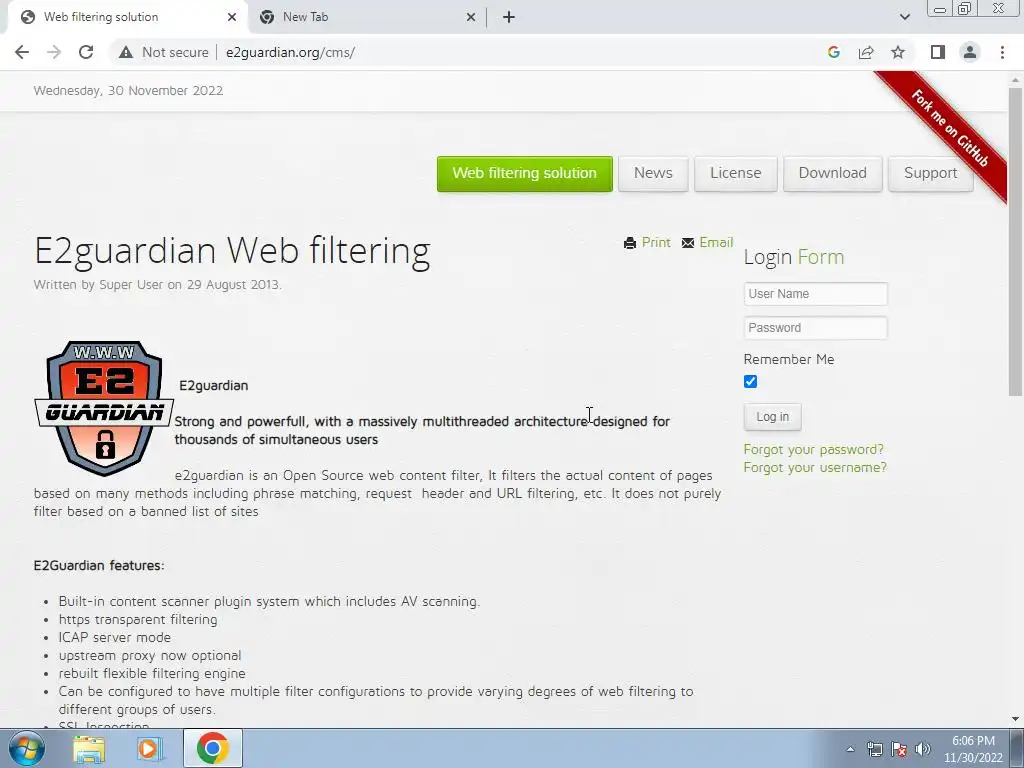Viewport: 1024px width, 768px height.
Task: Follow the Forgot your username? link
Action: click(815, 468)
